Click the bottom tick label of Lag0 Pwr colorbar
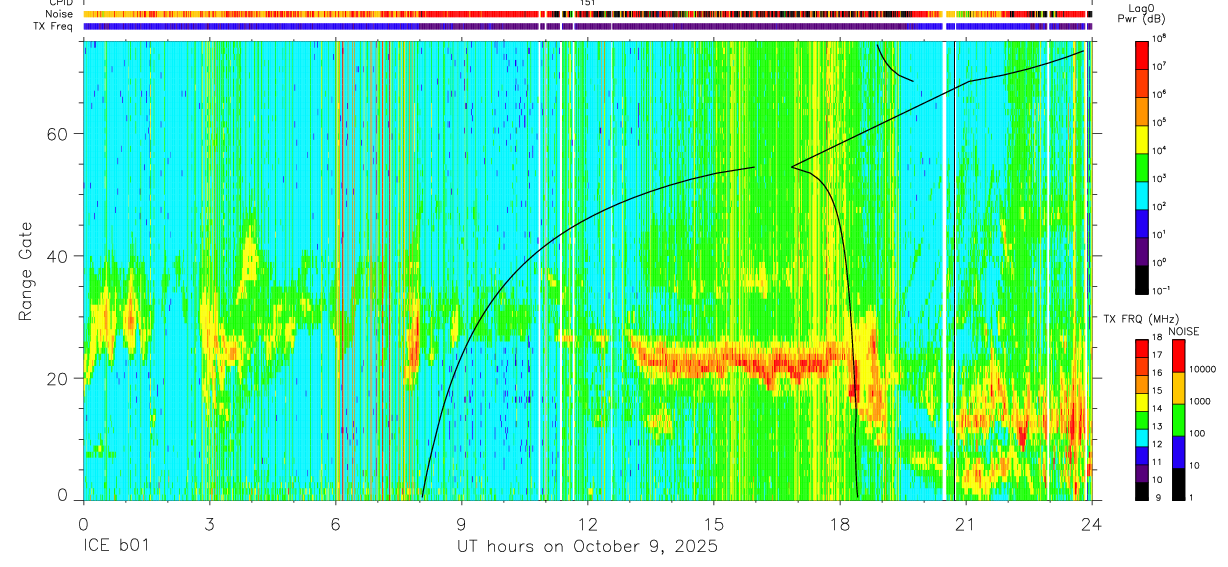 pyautogui.click(x=1163, y=290)
